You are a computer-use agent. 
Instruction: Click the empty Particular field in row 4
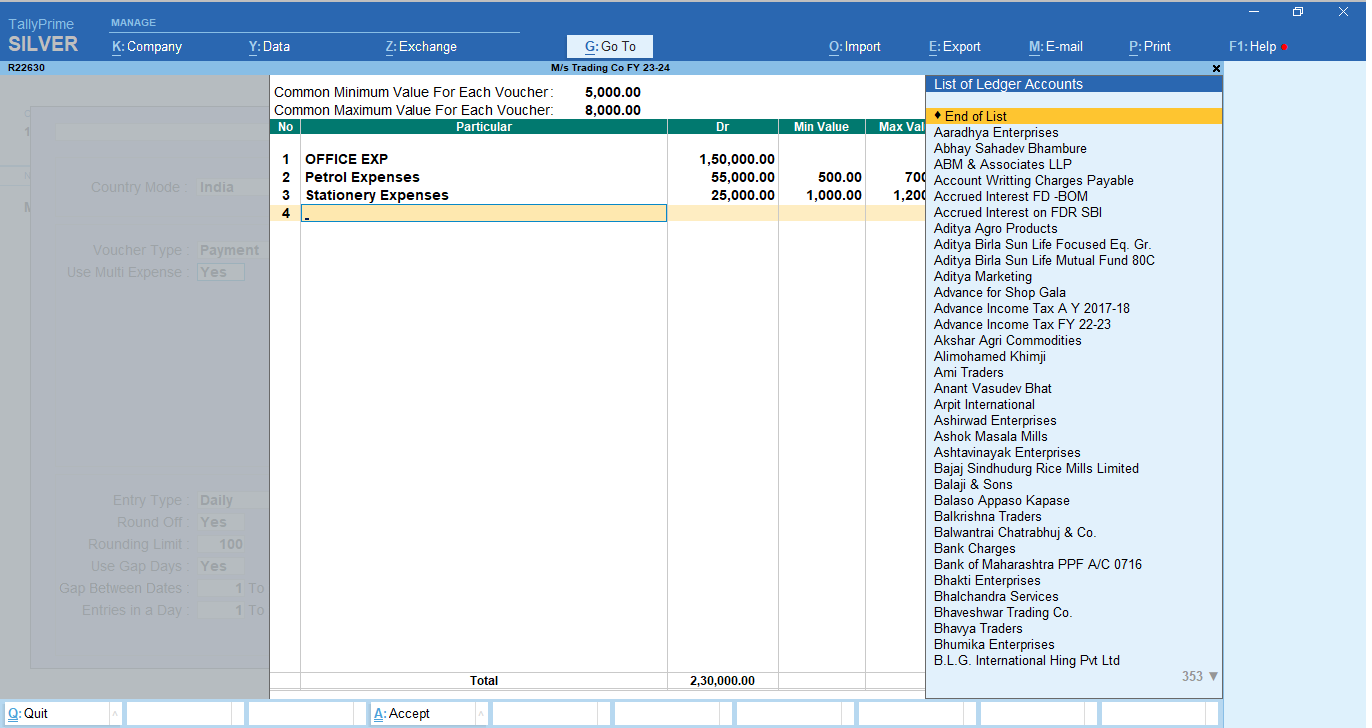point(484,213)
